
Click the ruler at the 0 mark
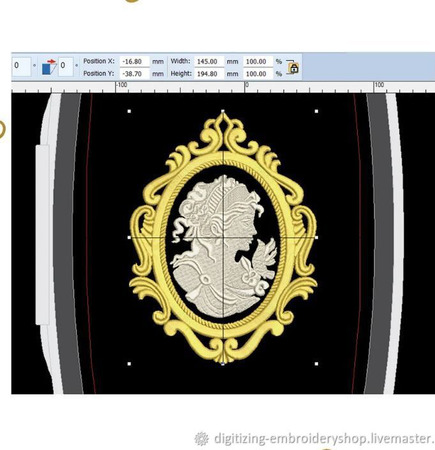point(246,86)
